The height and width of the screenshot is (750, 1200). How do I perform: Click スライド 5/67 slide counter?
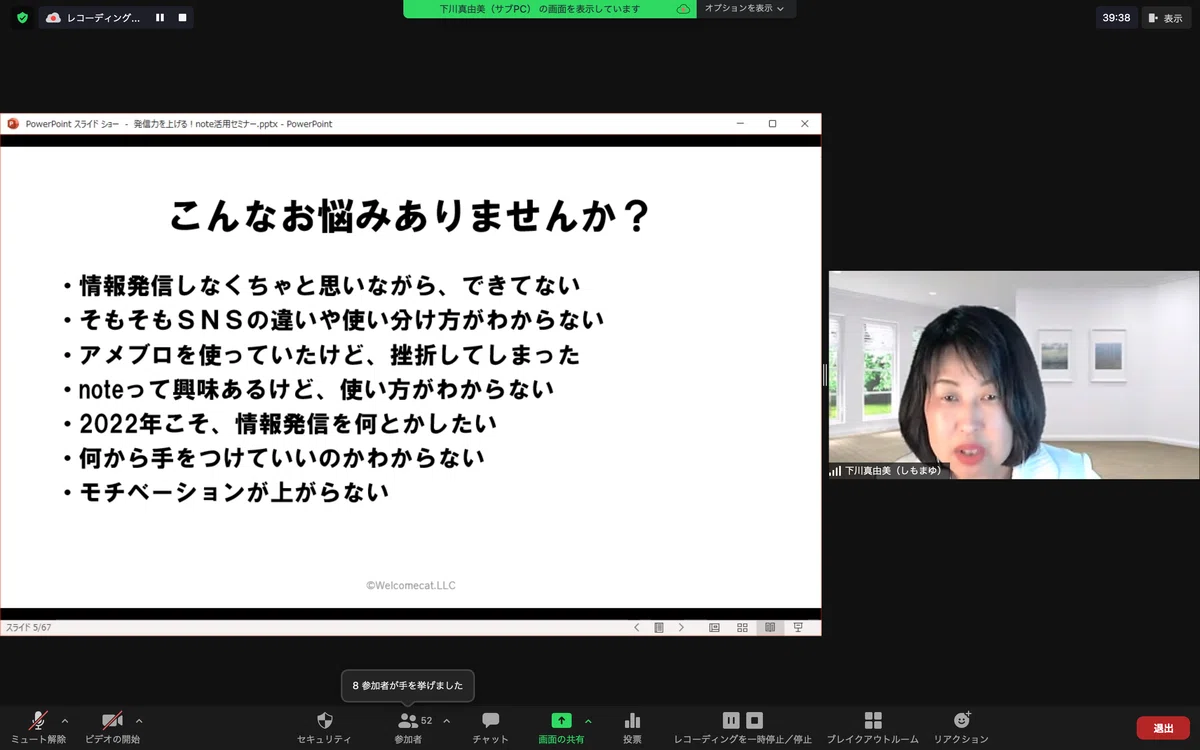point(29,628)
